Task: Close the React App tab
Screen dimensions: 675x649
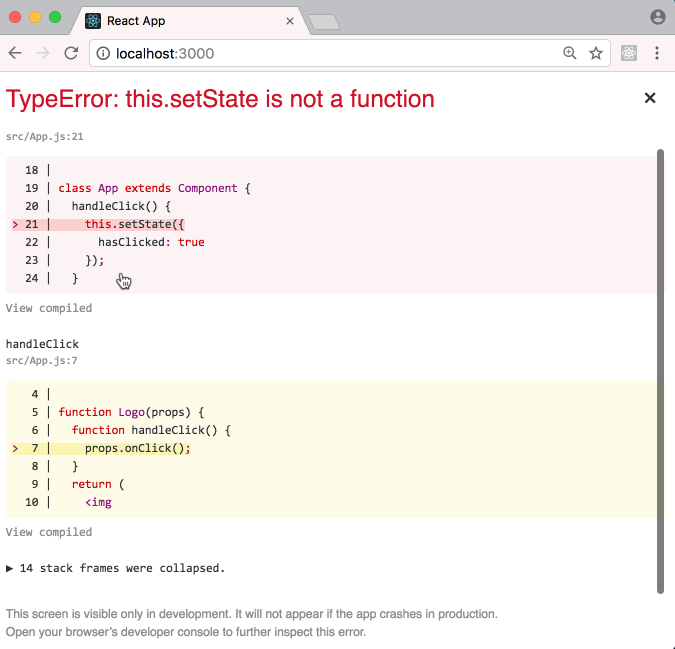Action: [x=290, y=21]
